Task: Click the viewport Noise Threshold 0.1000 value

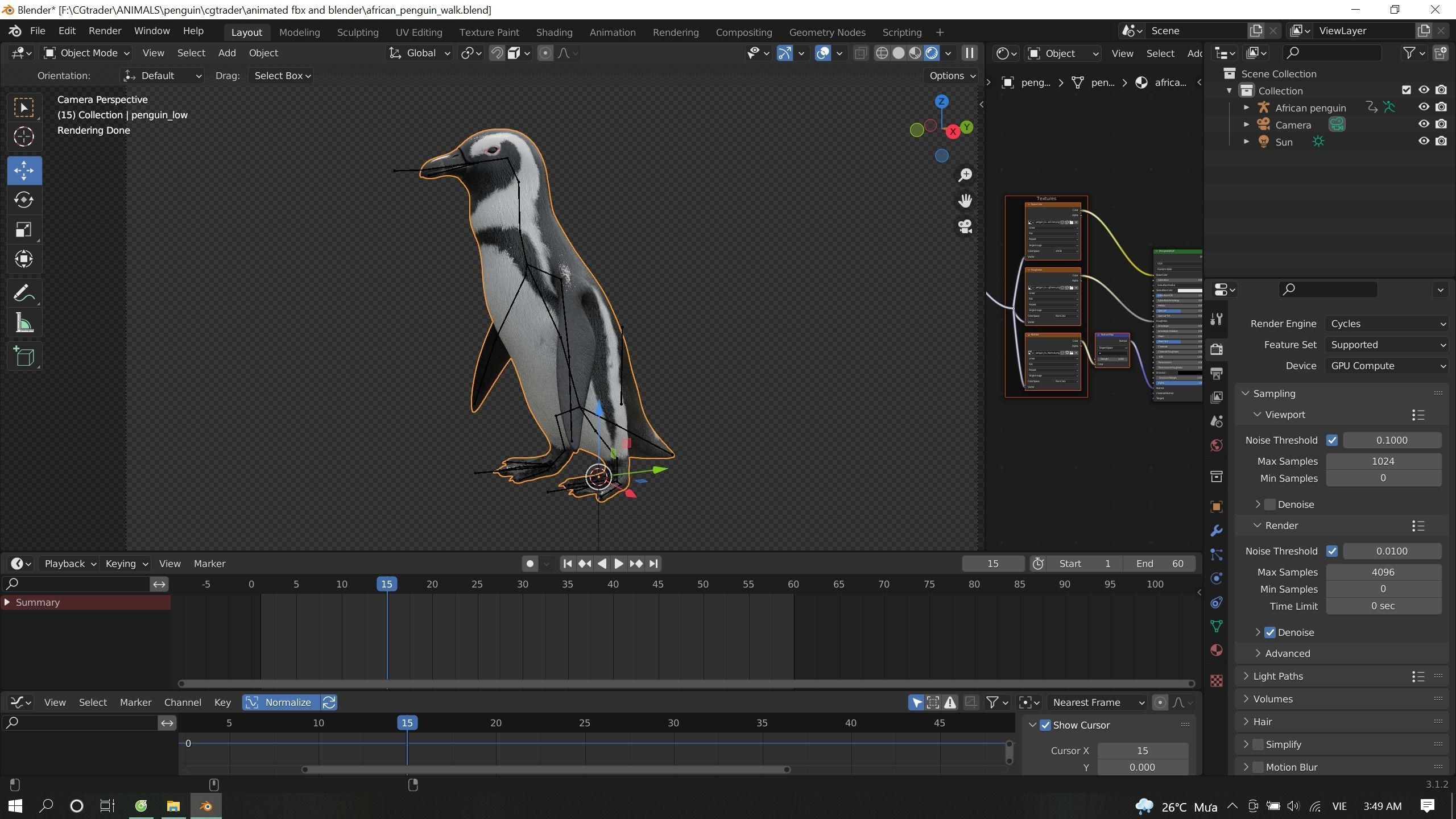Action: [x=1392, y=440]
